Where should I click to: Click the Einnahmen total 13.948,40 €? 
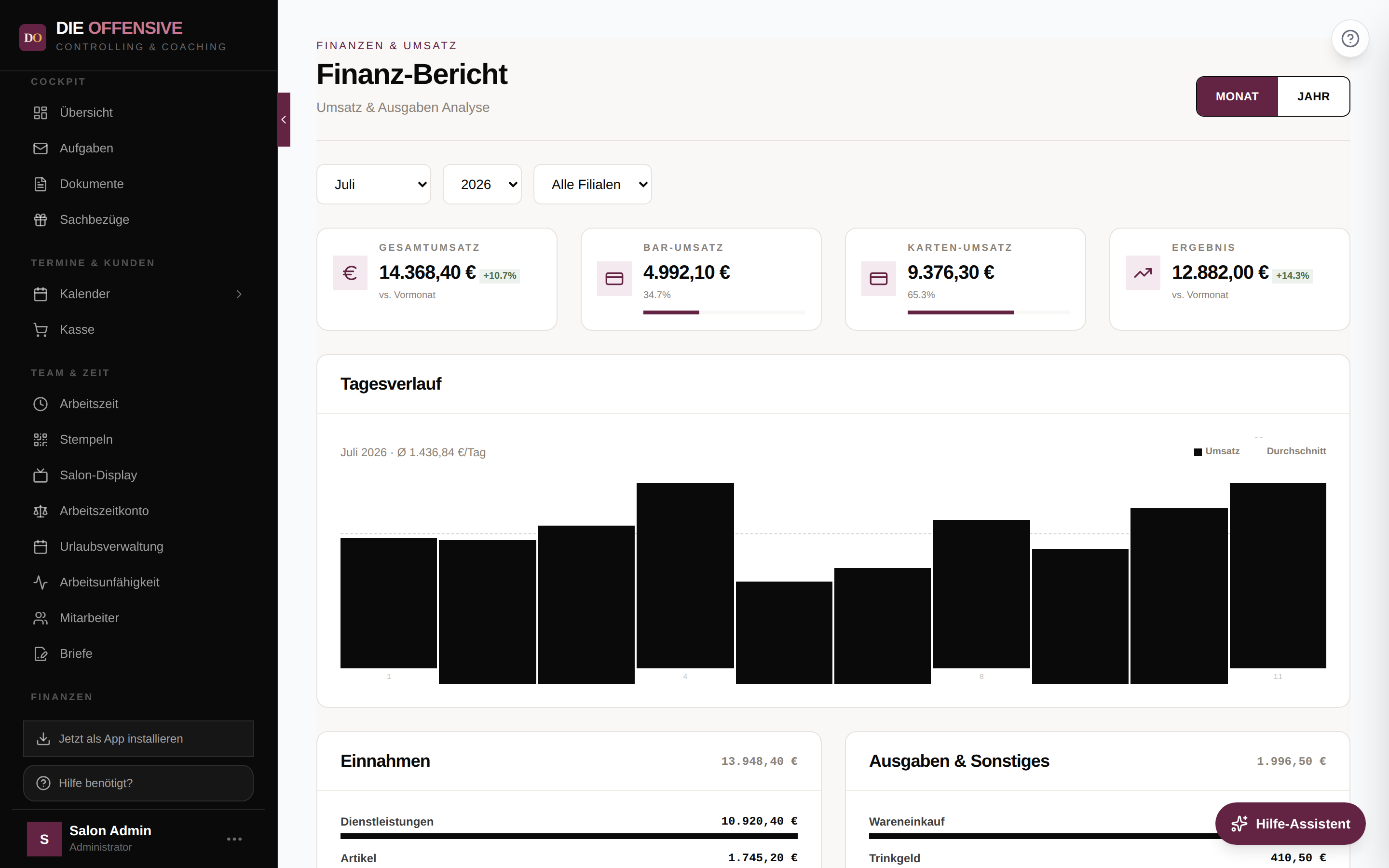tap(759, 761)
